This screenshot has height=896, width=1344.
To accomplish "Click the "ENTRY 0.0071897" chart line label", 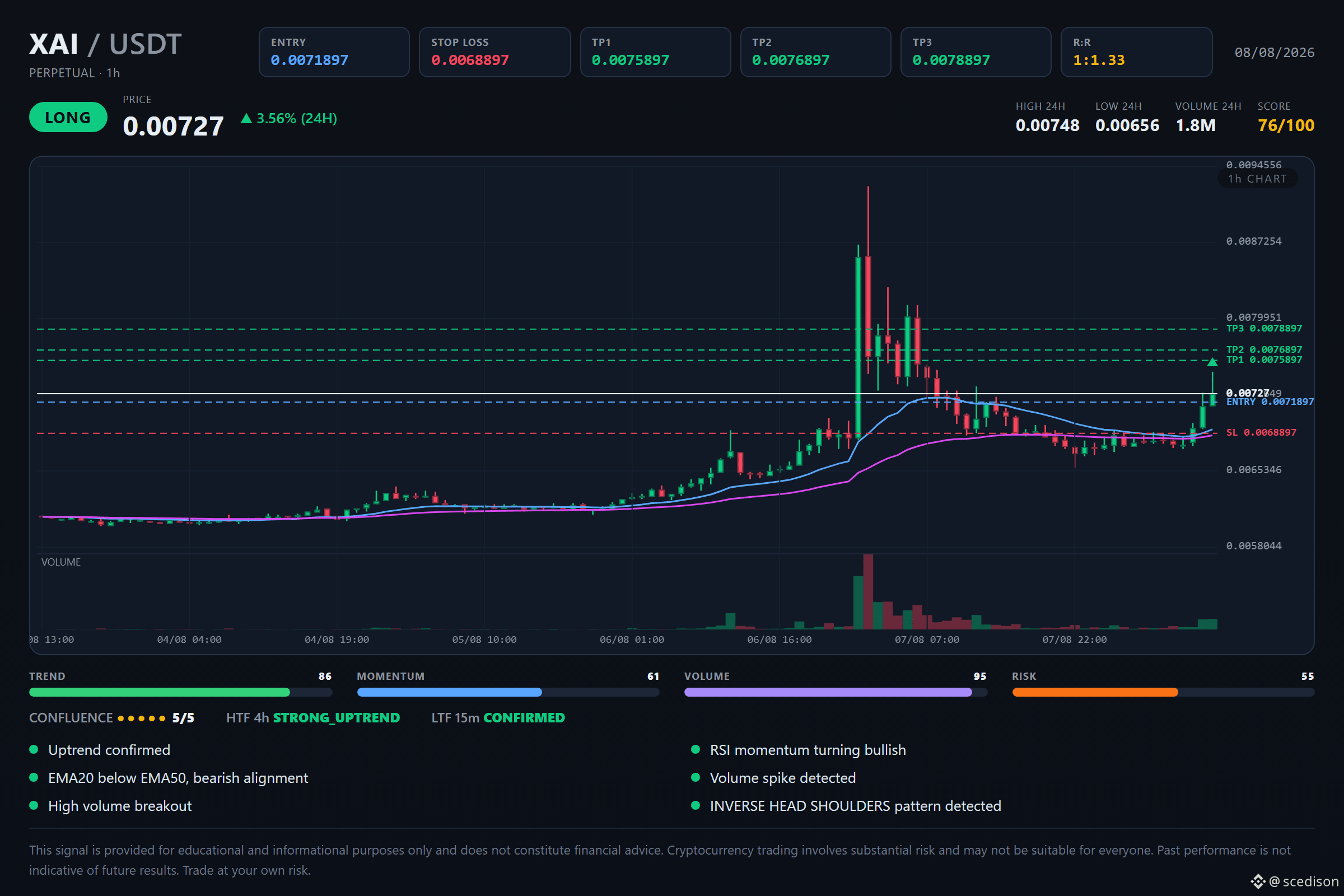I will [1270, 402].
